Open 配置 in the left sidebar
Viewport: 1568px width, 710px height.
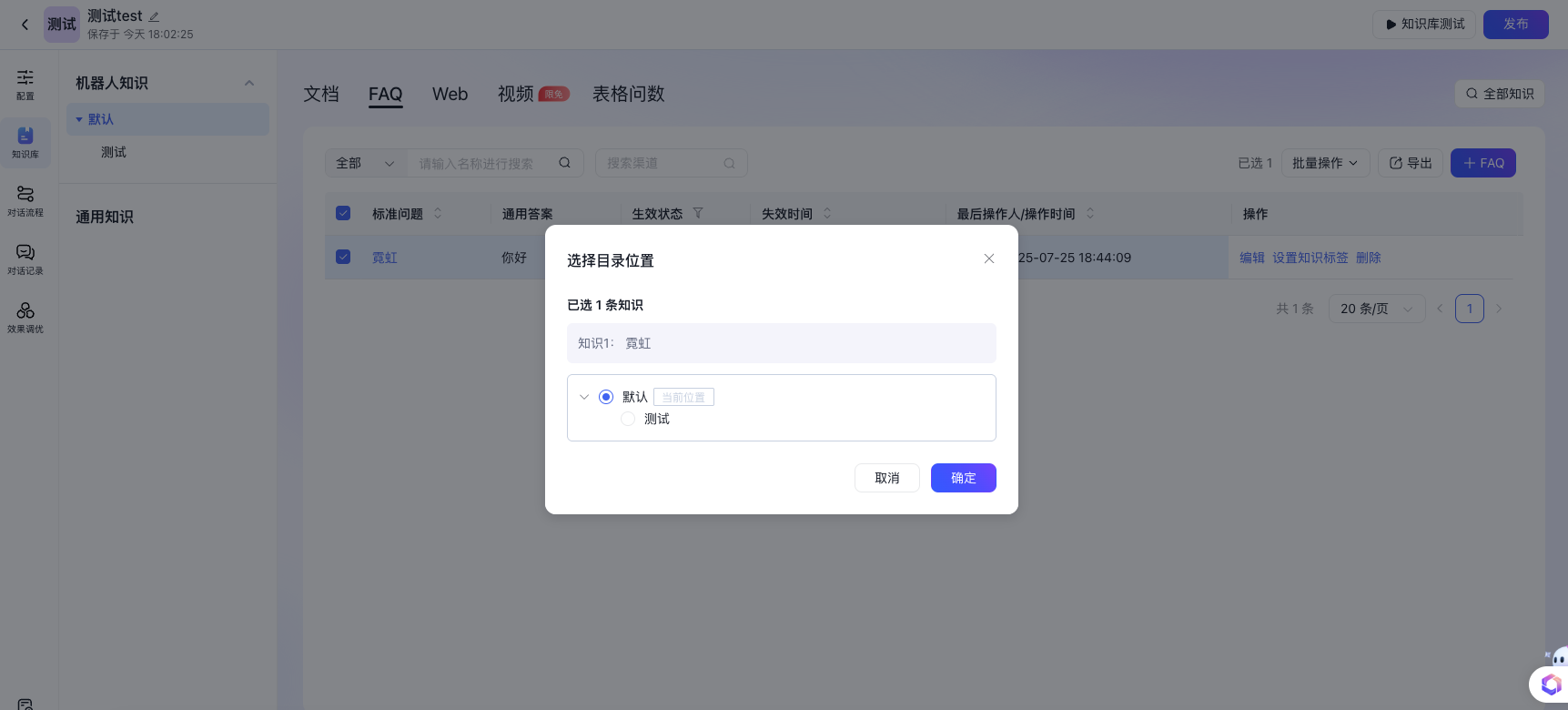[25, 85]
